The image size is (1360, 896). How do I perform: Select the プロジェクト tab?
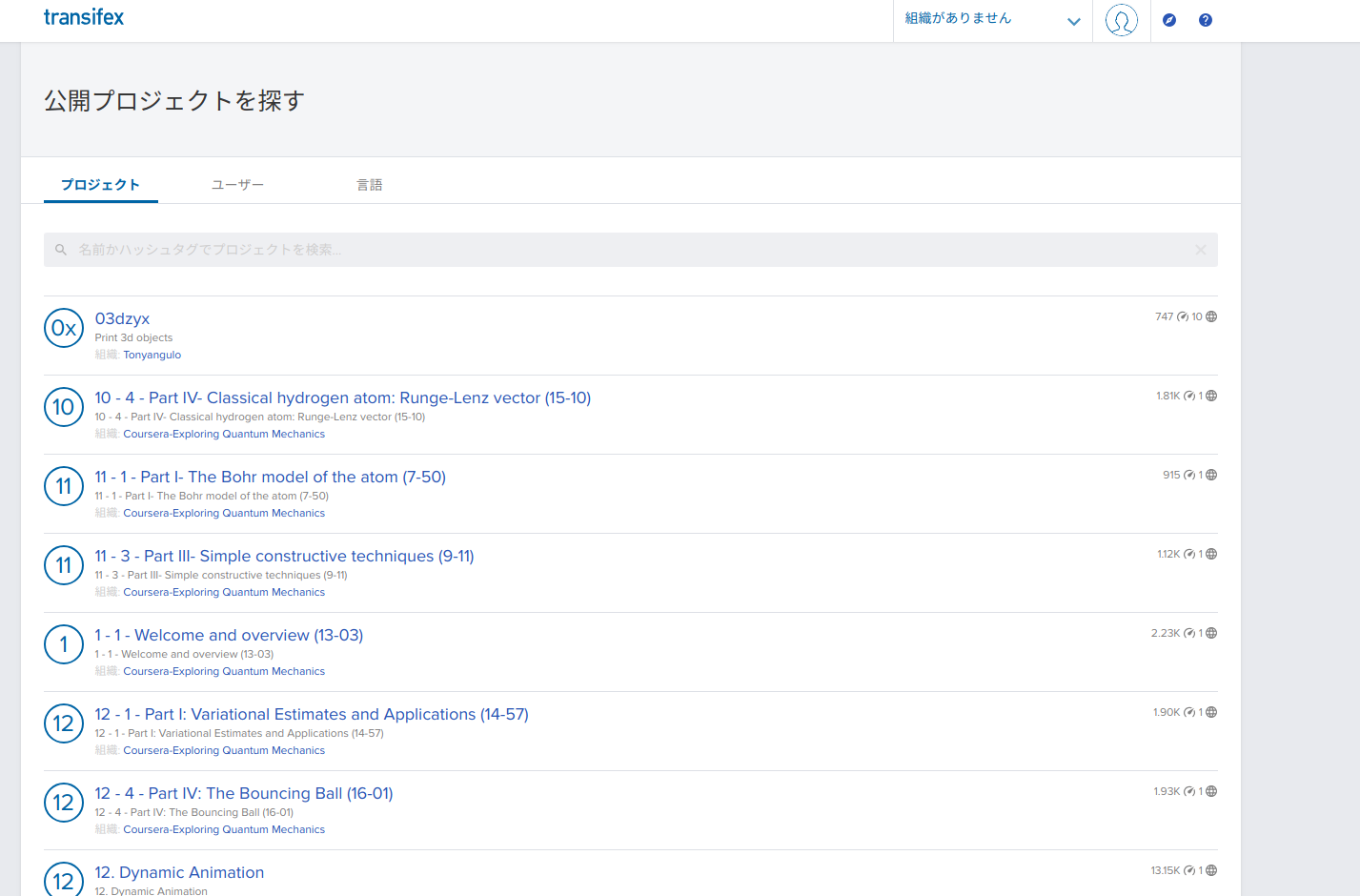(101, 185)
